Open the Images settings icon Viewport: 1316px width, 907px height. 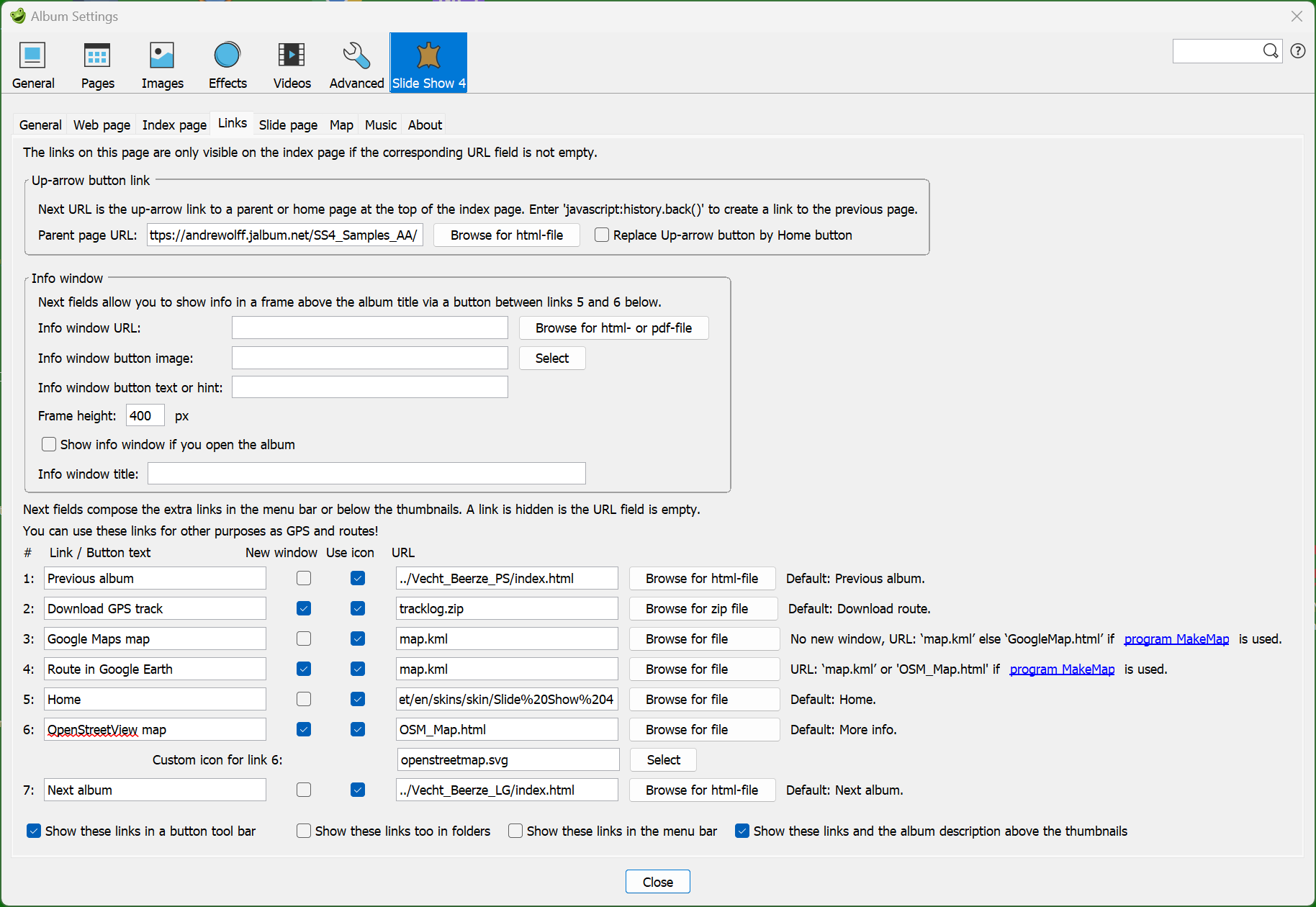click(161, 63)
